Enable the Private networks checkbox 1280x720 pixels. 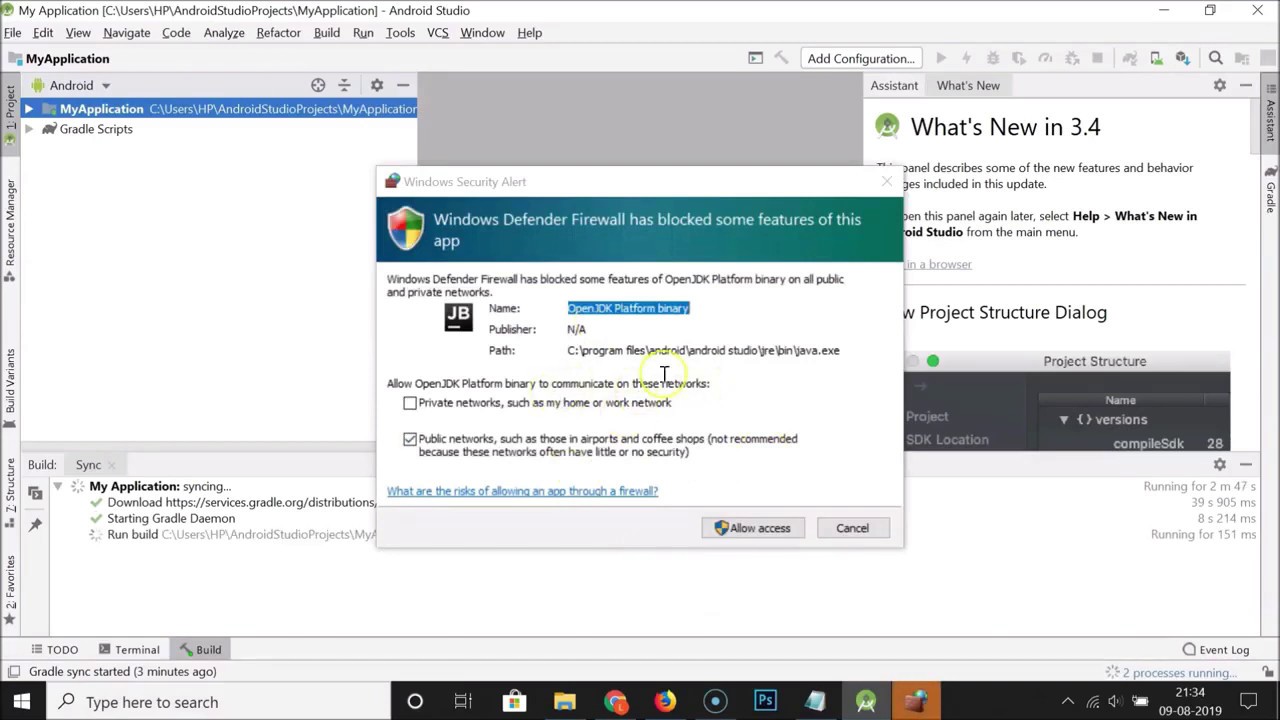[410, 403]
